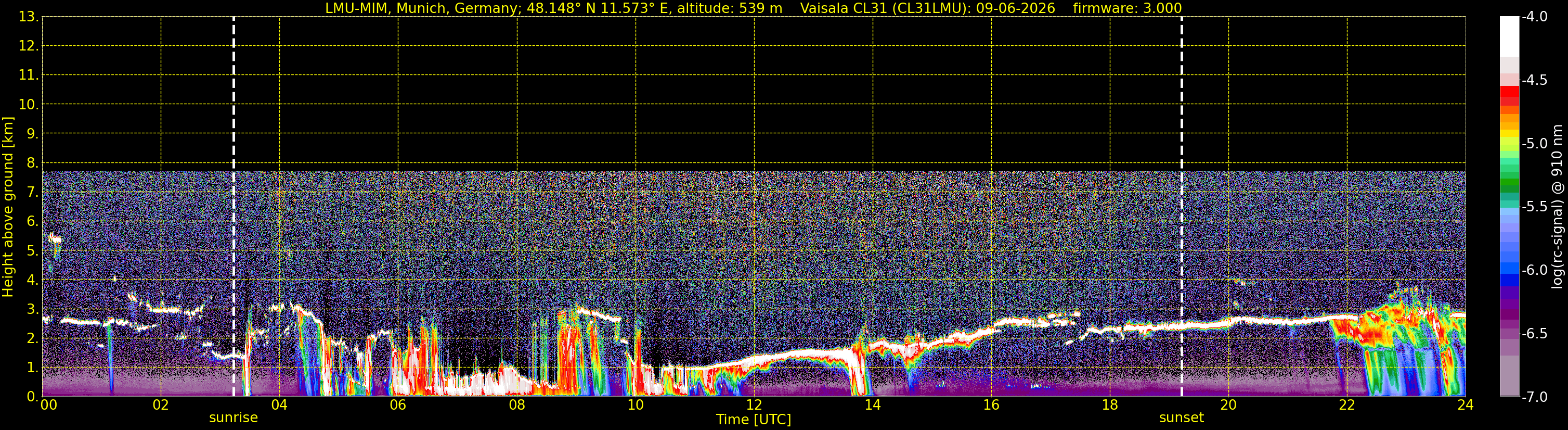
Task: Click the 13 km height tick label
Action: click(28, 17)
